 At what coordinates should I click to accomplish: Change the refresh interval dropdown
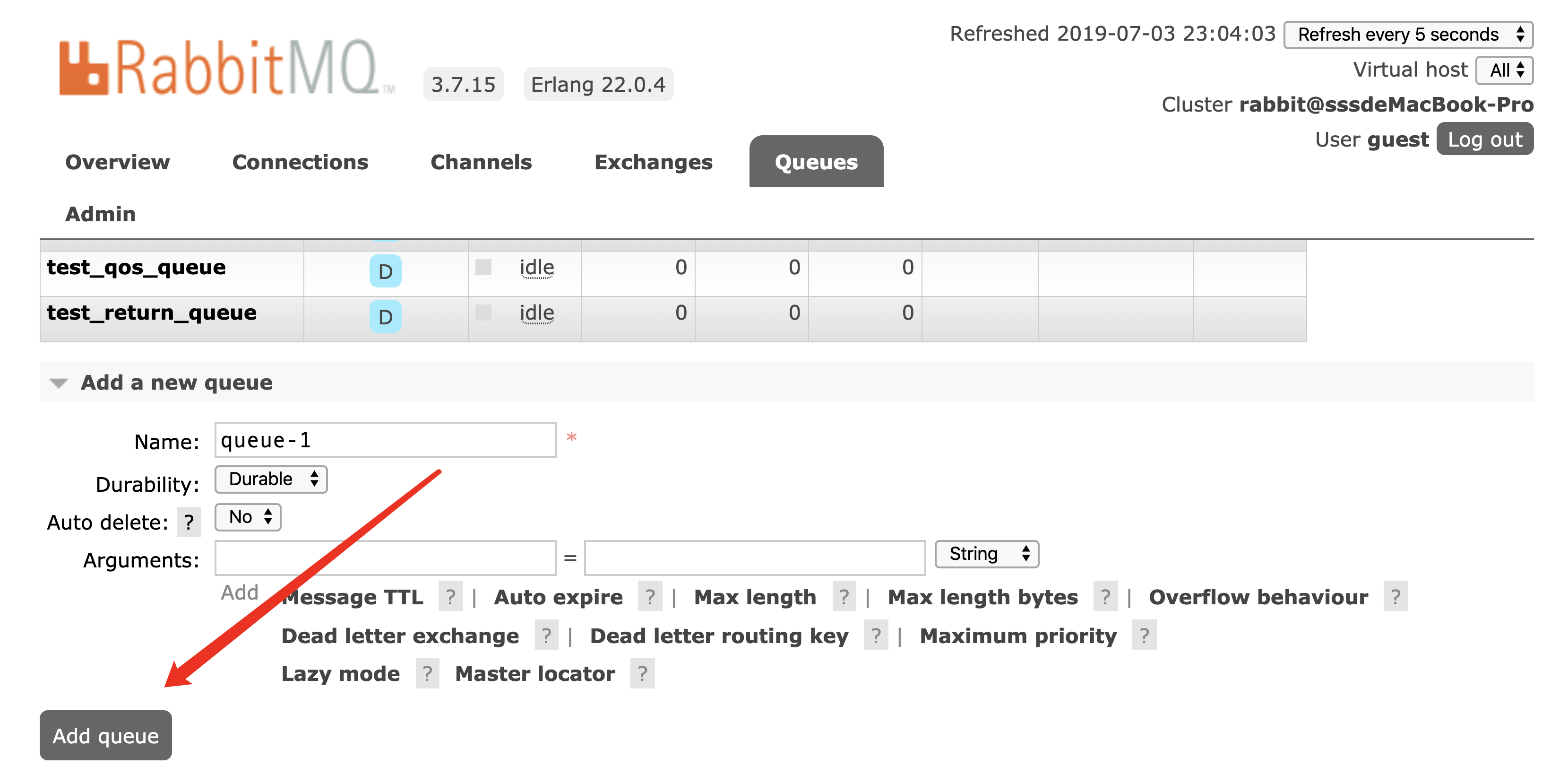[1408, 35]
